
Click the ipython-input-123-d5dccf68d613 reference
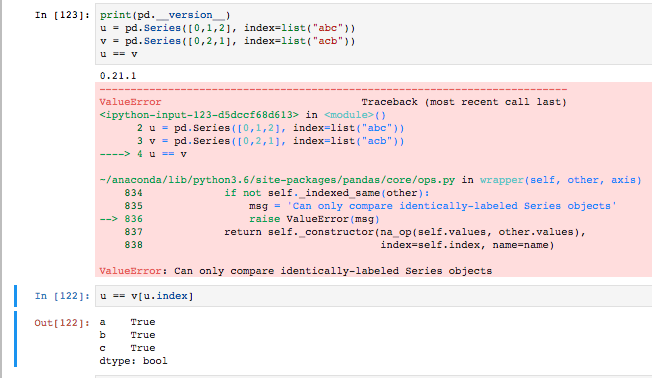[x=199, y=115]
